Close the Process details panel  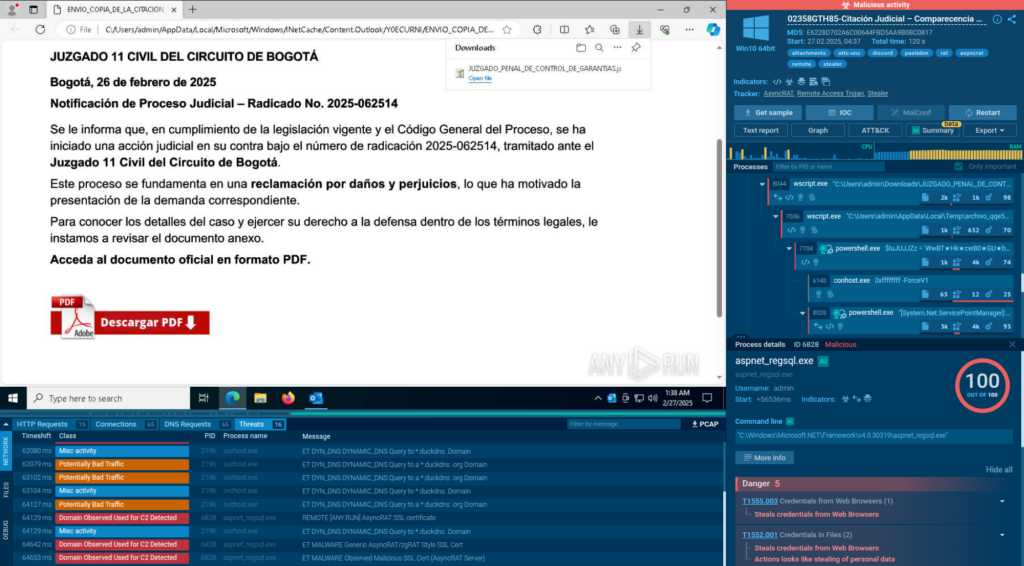tap(1012, 344)
